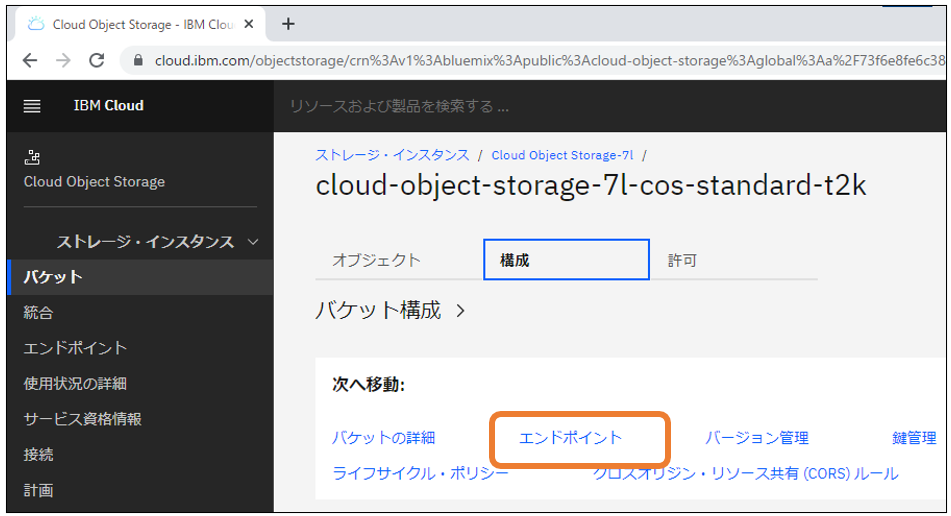Open the IBM Cloud hamburger menu
951x516 pixels.
tap(32, 106)
